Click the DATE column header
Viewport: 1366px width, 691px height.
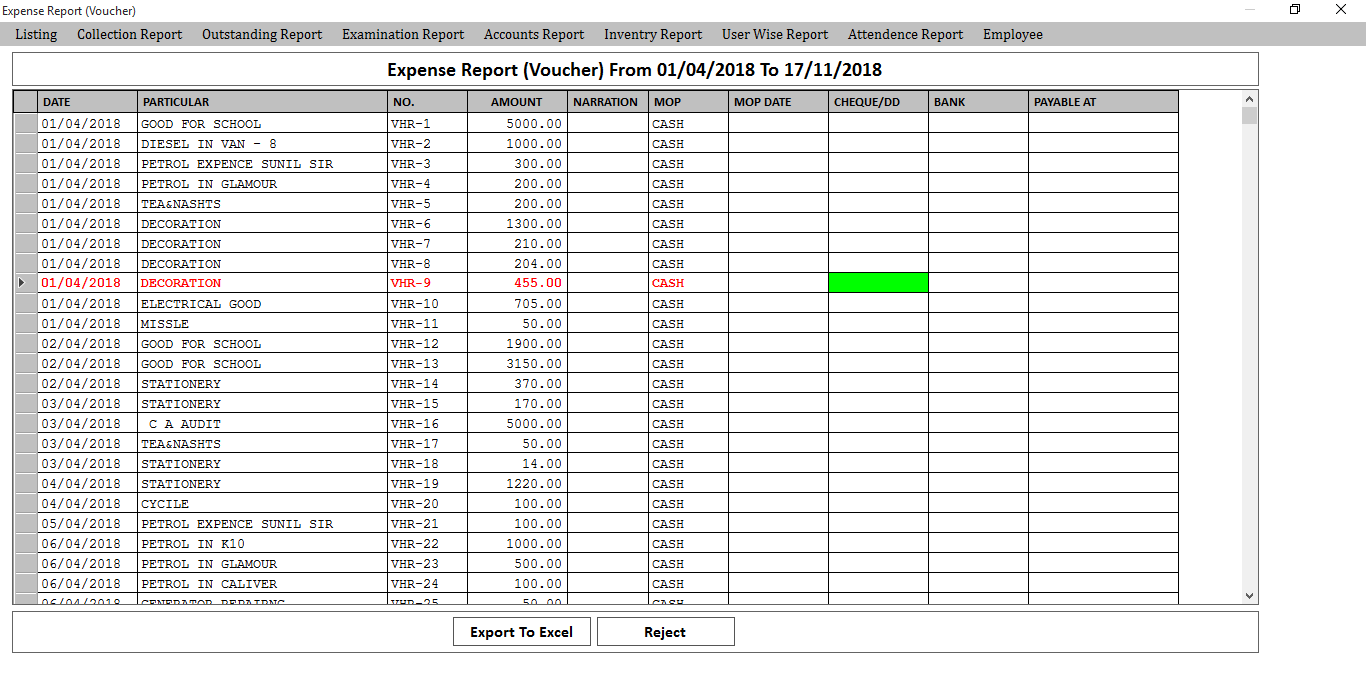(87, 102)
